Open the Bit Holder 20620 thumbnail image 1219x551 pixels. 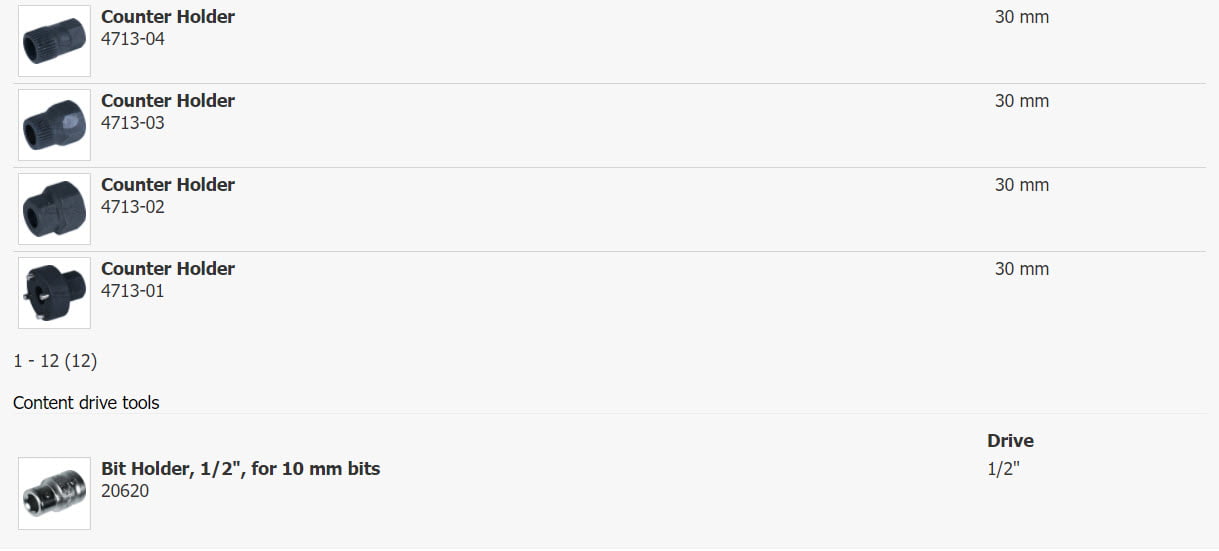point(54,493)
